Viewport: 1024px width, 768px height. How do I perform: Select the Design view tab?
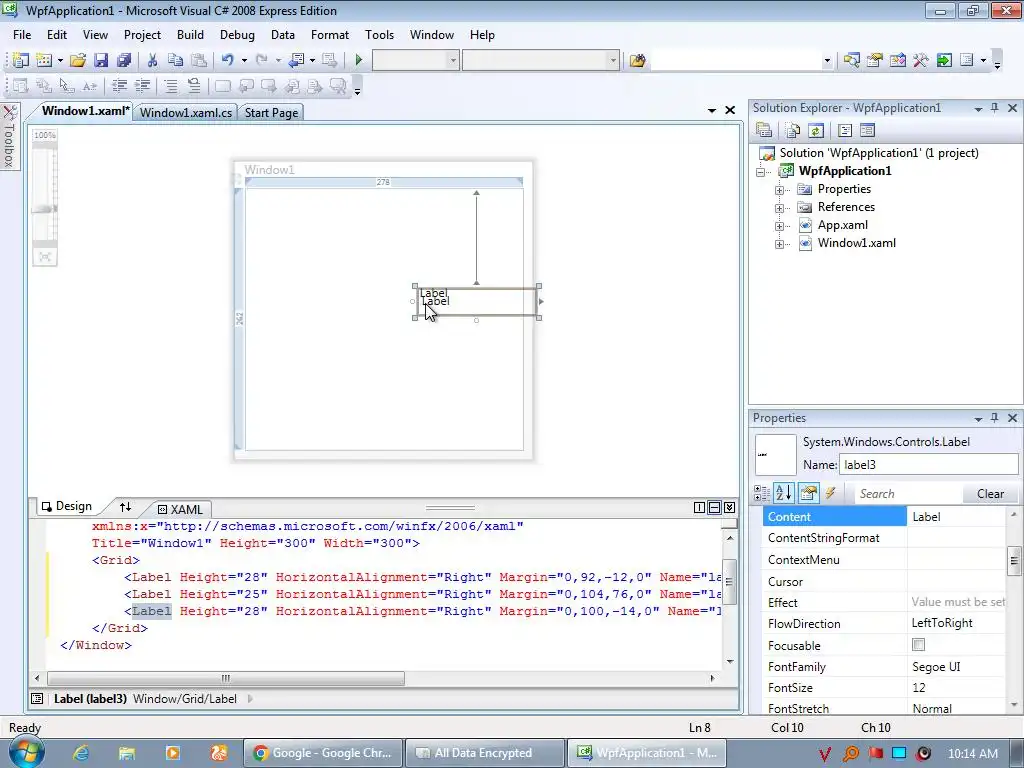(x=66, y=506)
